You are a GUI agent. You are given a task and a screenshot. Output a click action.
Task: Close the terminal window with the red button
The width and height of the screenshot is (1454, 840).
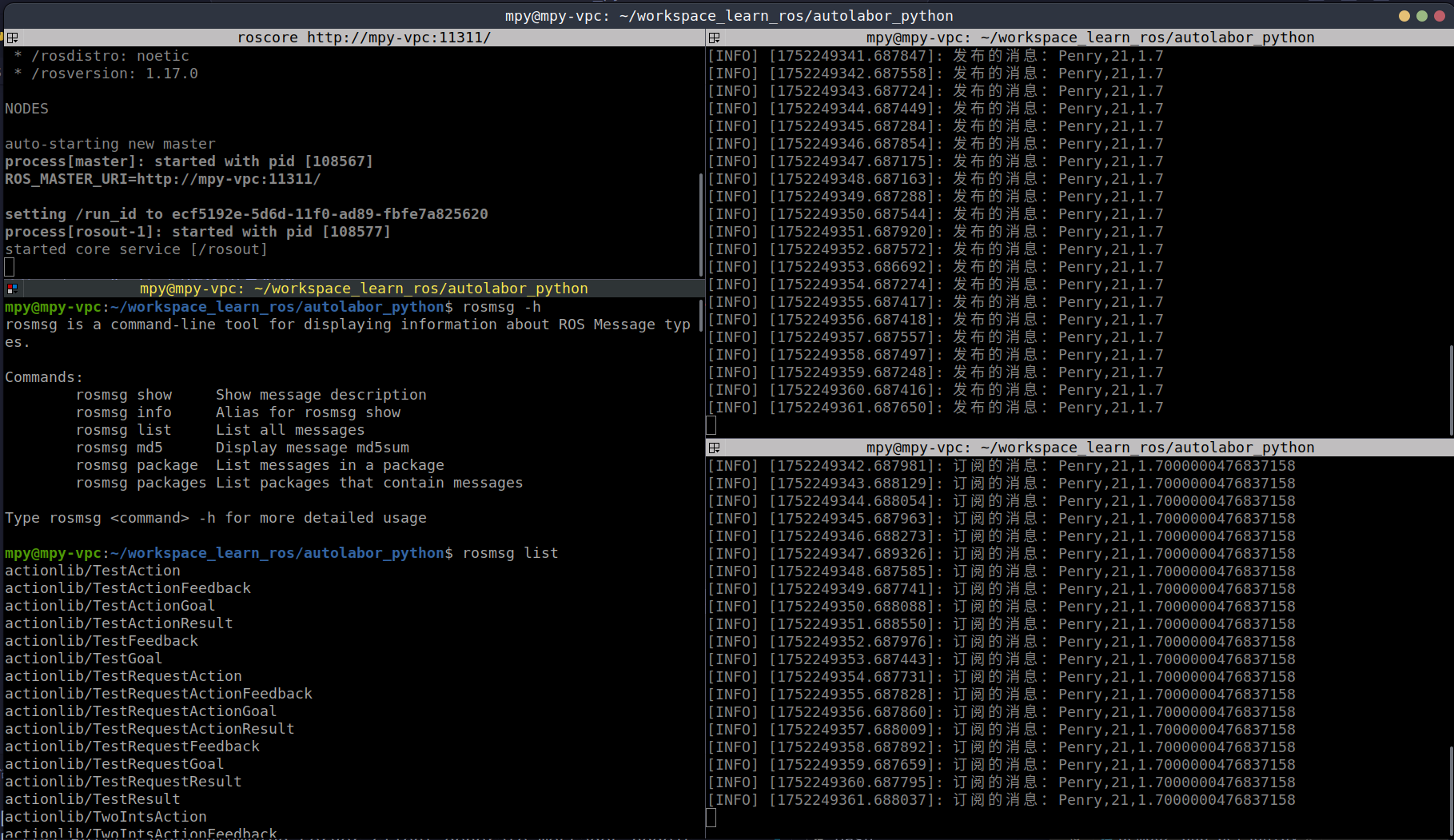click(x=1439, y=16)
